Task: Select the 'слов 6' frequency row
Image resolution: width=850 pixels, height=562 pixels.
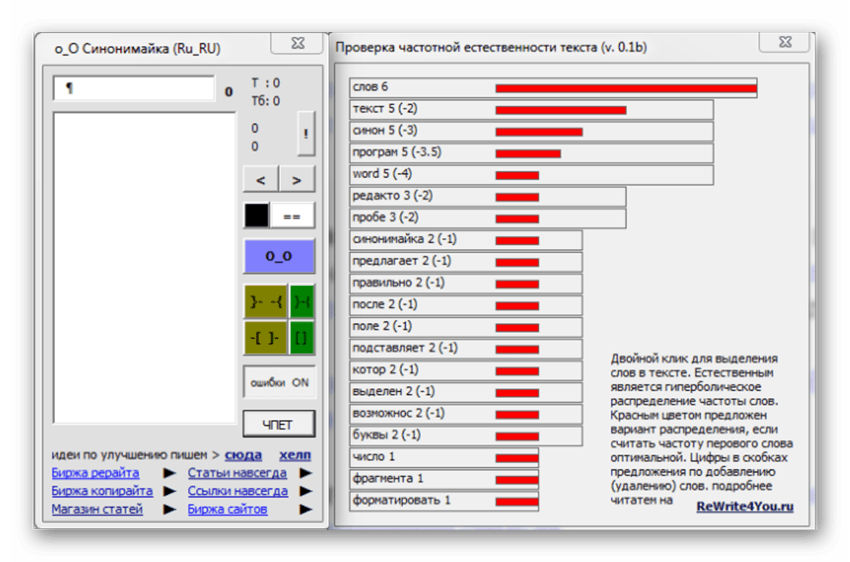Action: (553, 87)
